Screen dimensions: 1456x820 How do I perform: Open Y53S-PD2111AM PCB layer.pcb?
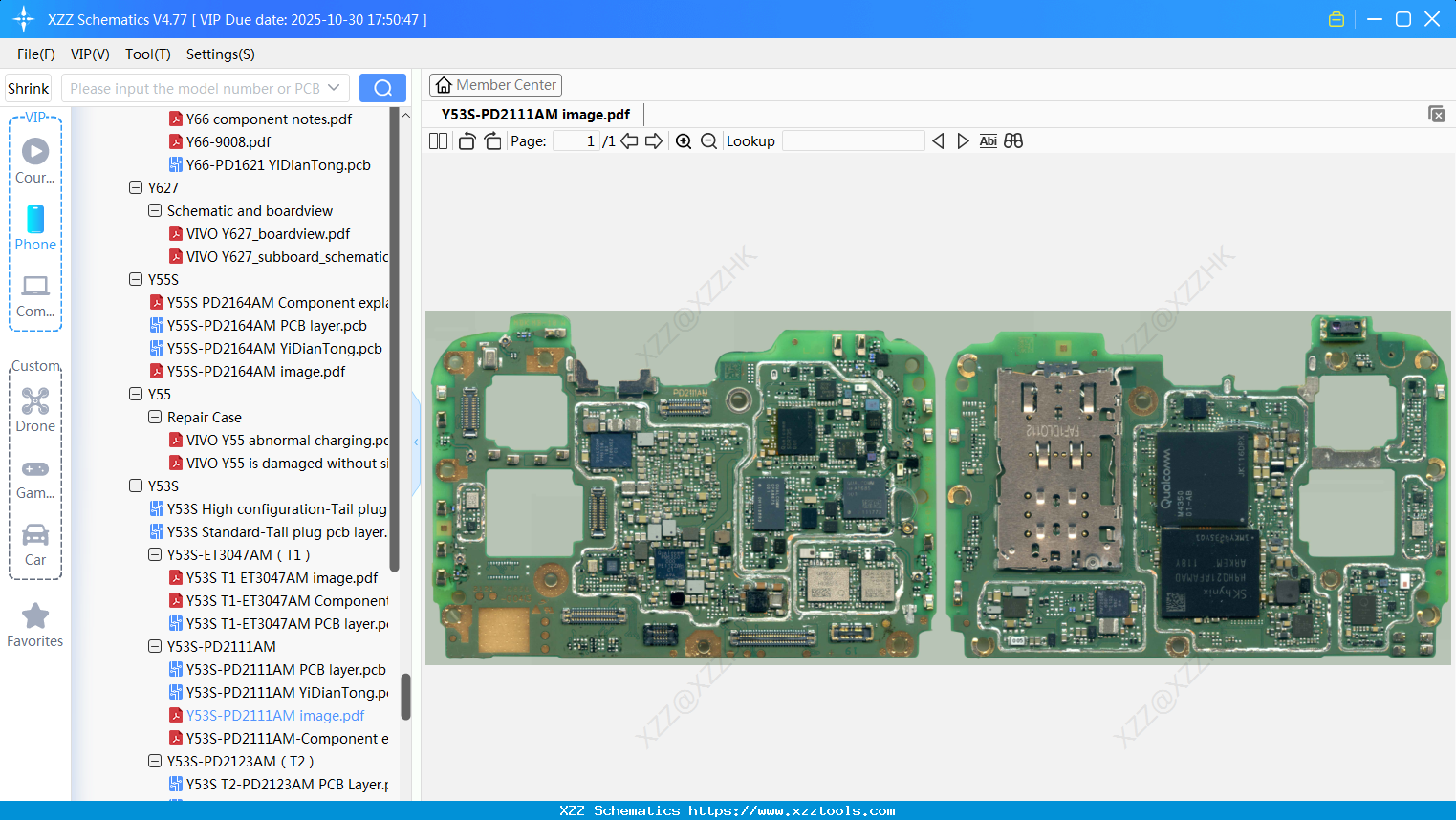(286, 669)
